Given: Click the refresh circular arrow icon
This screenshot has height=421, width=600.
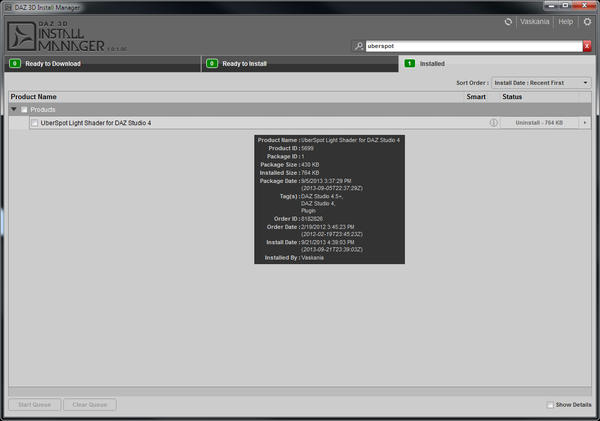Looking at the screenshot, I should click(x=508, y=22).
